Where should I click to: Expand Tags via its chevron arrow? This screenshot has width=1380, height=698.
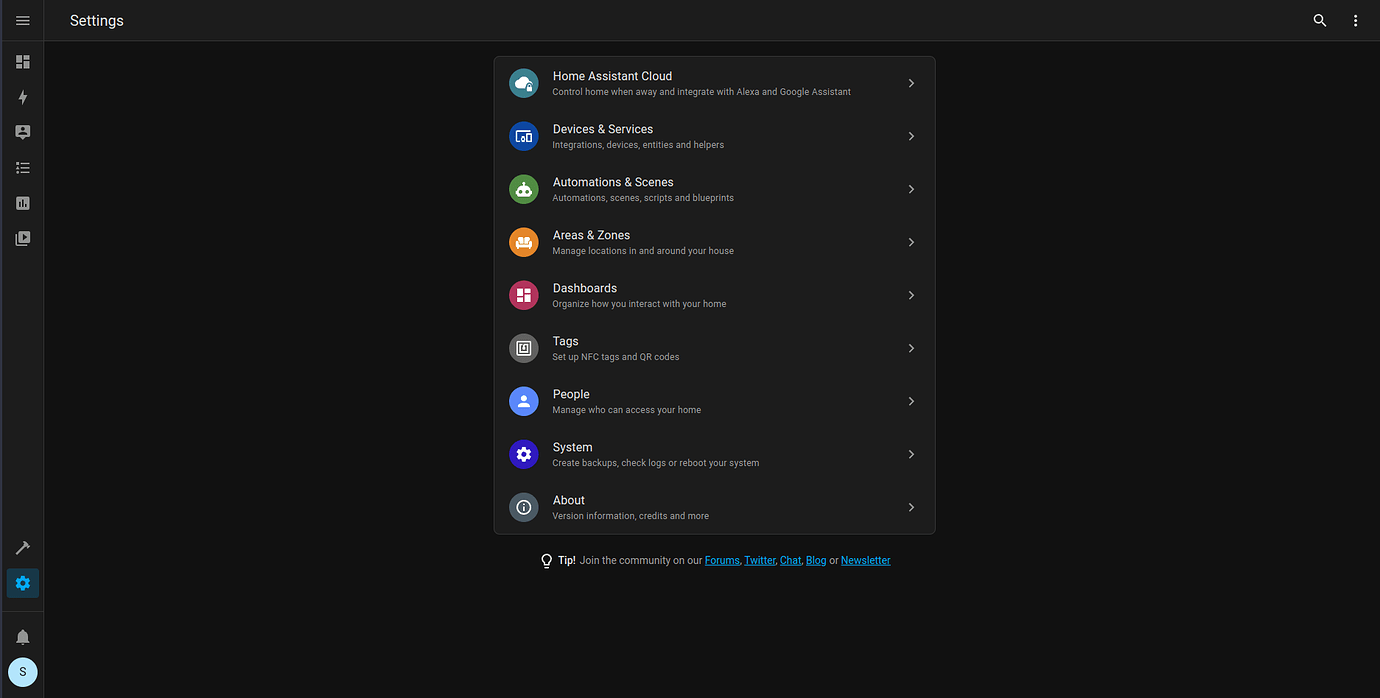pos(911,348)
